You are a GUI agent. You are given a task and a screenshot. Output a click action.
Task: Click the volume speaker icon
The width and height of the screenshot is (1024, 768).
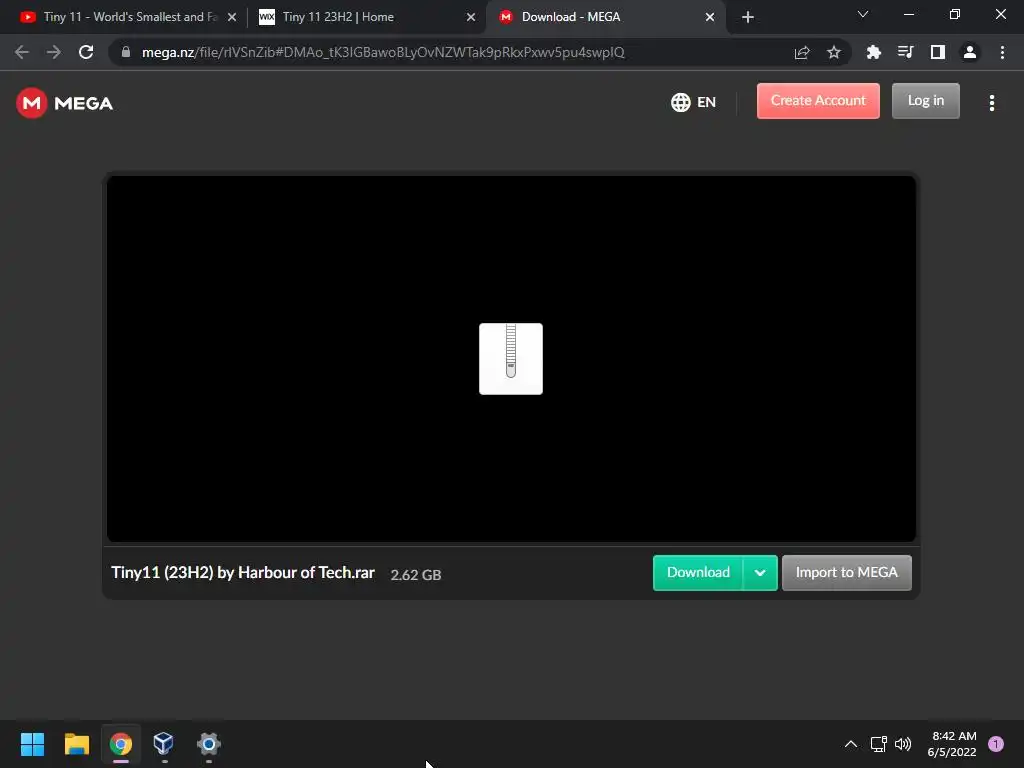click(903, 744)
